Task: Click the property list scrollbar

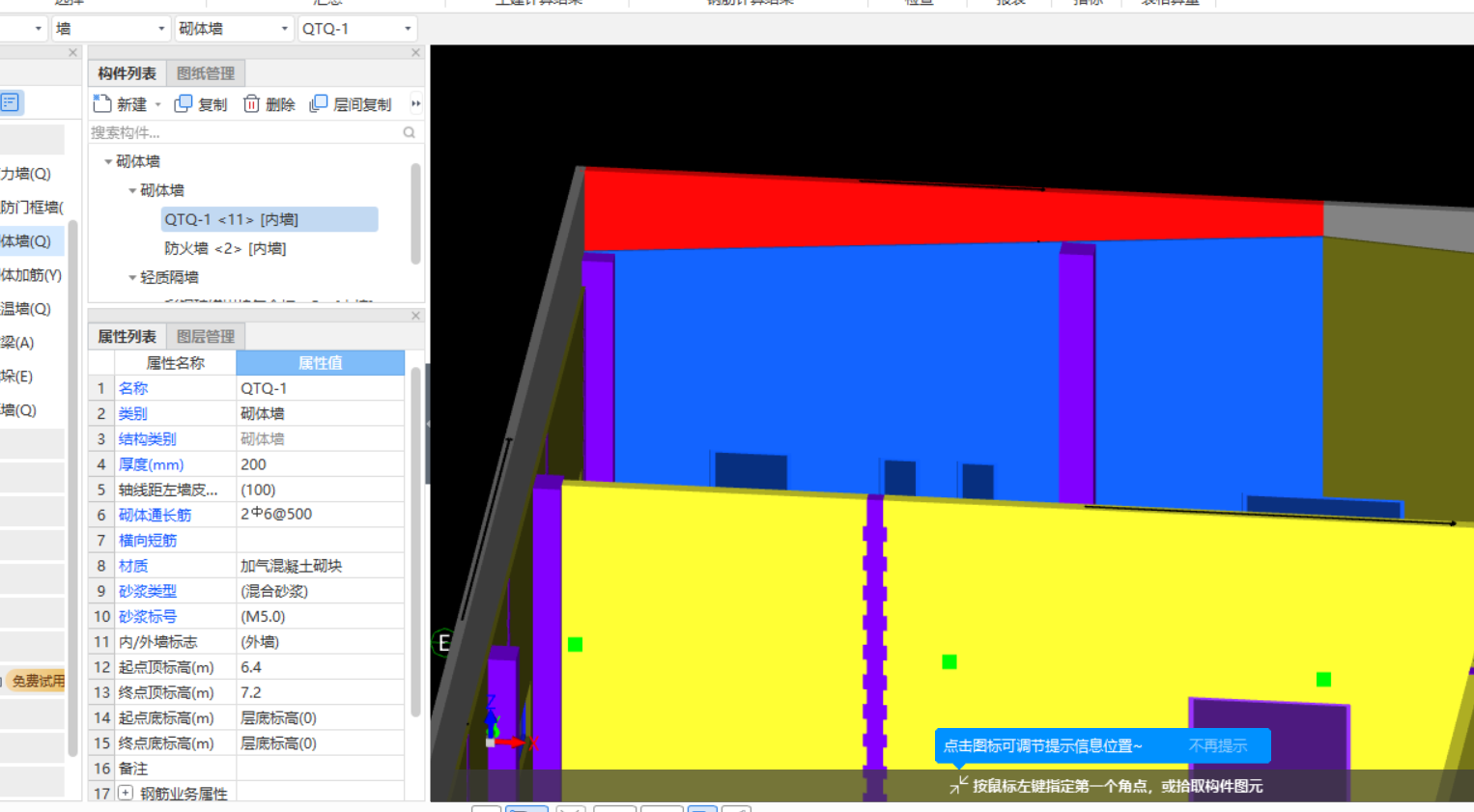Action: tap(416, 541)
